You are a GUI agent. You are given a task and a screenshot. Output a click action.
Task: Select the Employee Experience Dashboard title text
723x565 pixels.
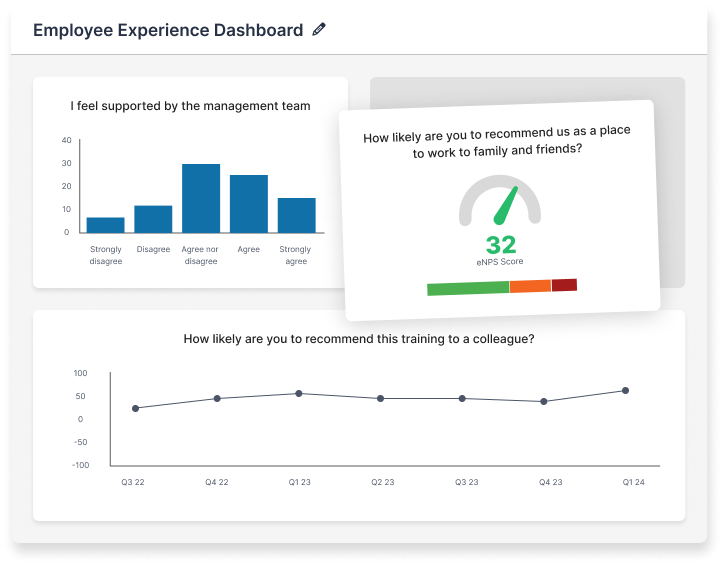168,30
